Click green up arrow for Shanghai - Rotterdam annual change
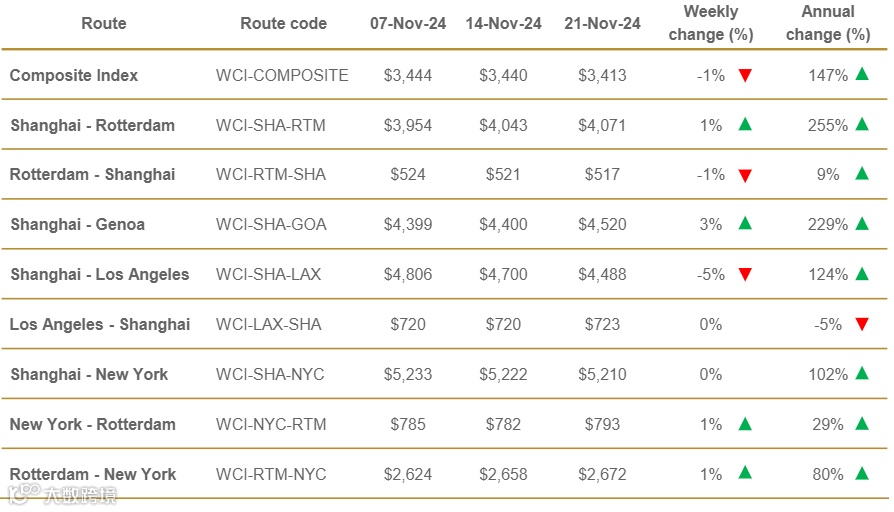894x512 pixels. point(862,125)
